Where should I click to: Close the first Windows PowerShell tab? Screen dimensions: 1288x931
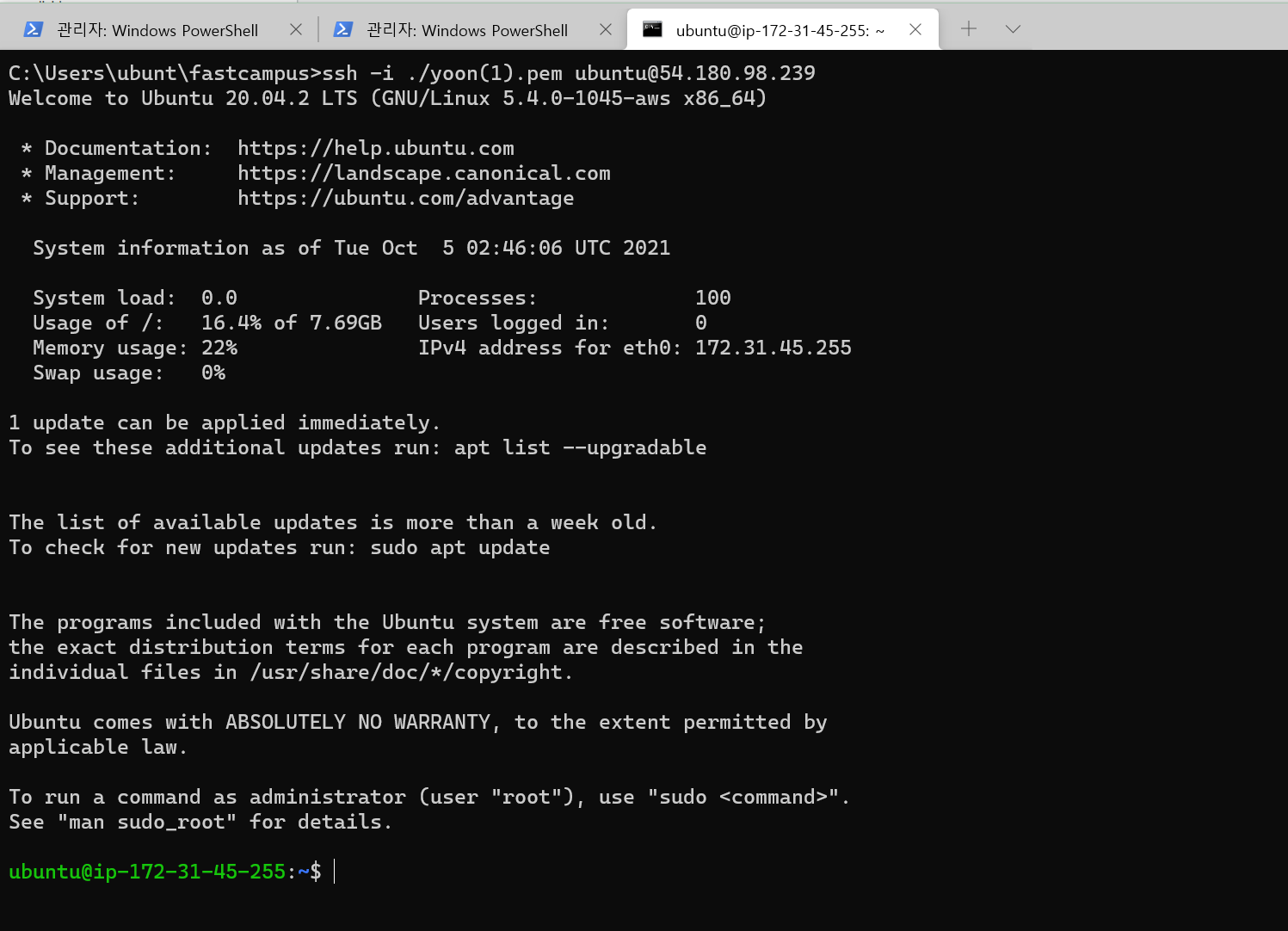[296, 29]
